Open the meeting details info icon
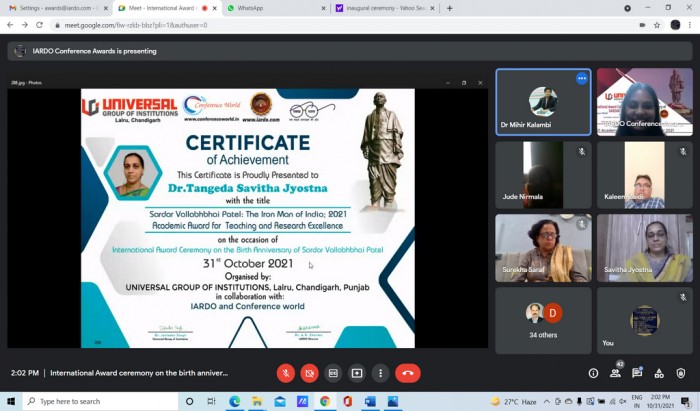 [x=593, y=373]
